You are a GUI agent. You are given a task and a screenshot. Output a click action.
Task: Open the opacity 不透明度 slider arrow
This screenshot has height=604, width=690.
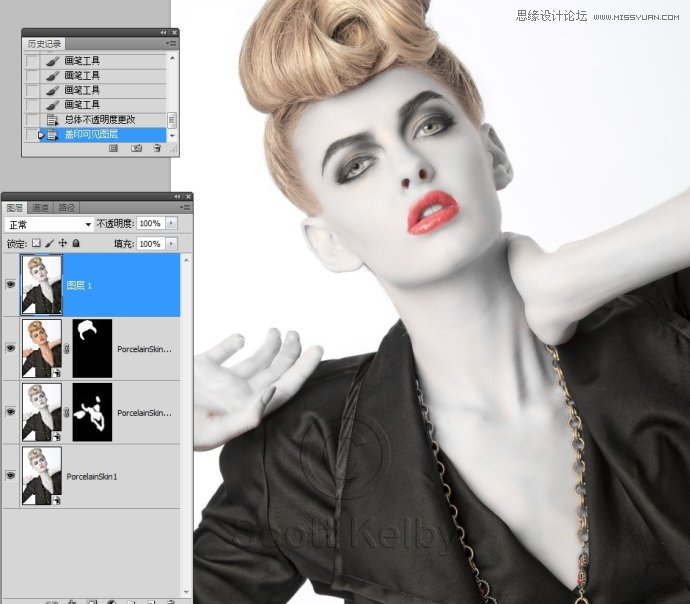click(172, 224)
